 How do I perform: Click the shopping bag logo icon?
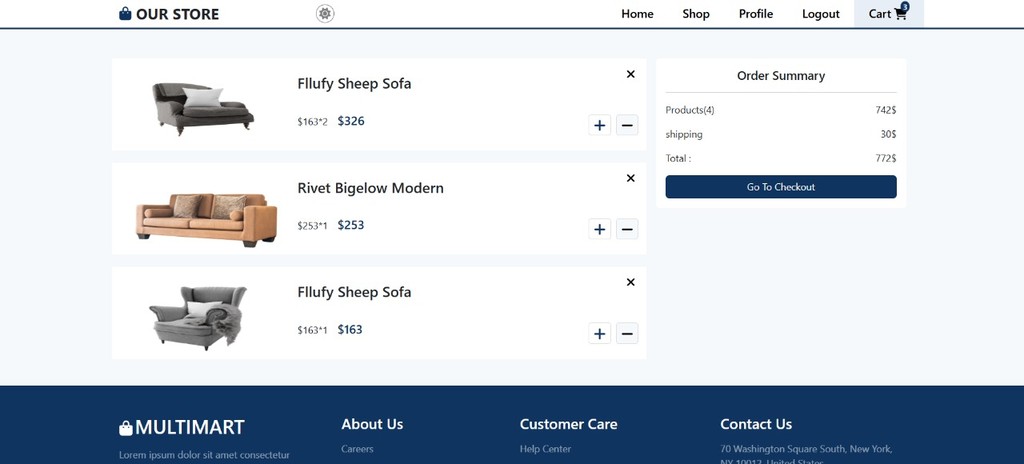125,14
